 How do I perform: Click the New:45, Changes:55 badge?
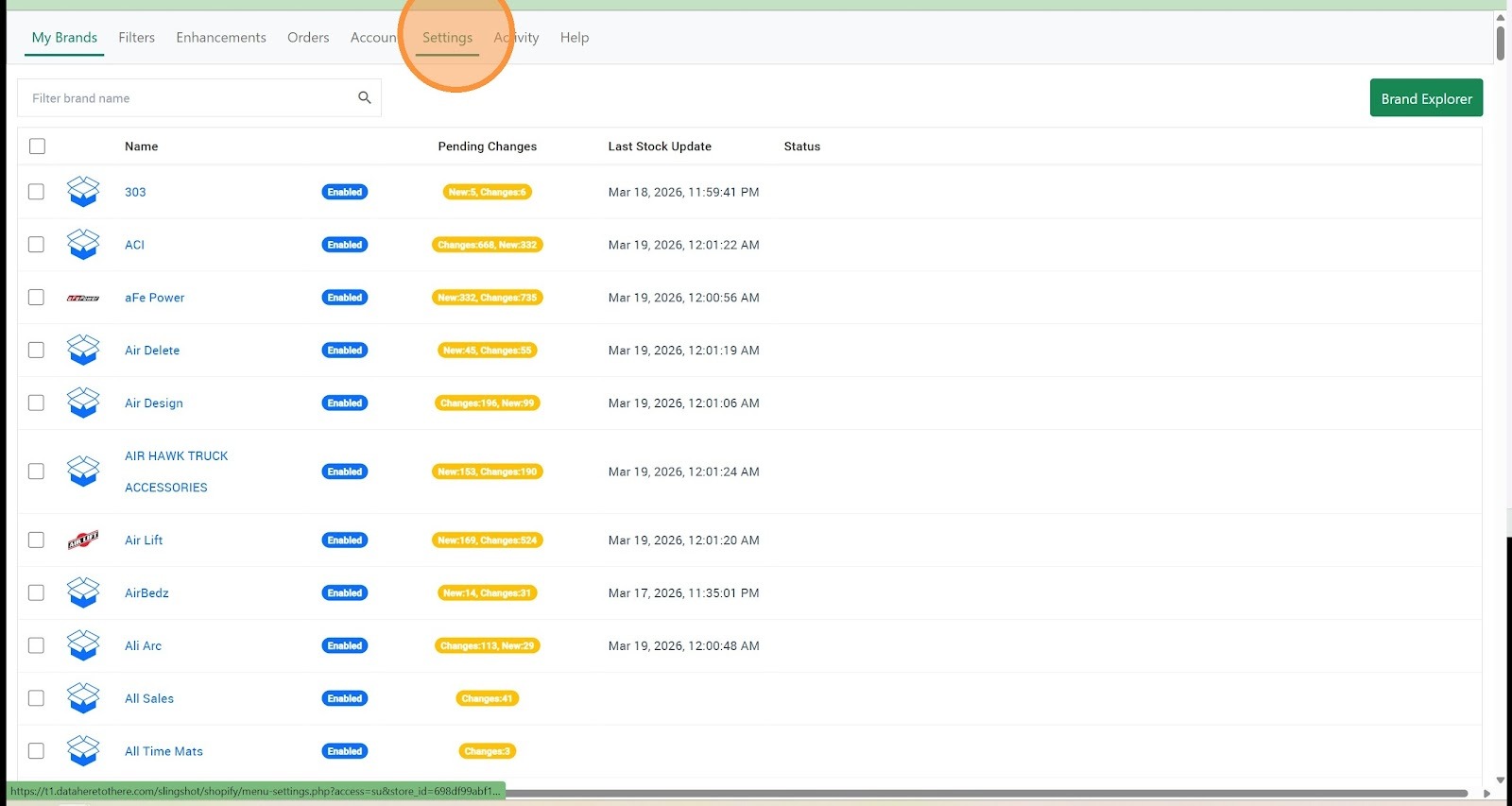[488, 351]
